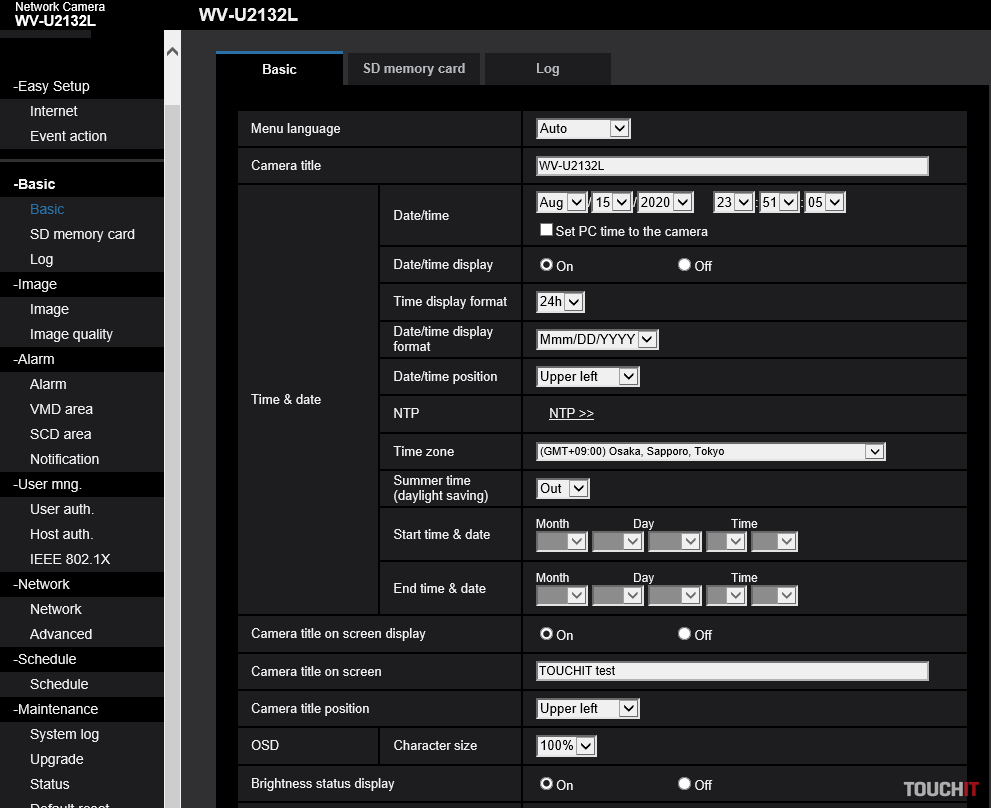The height and width of the screenshot is (808, 991).
Task: Disable Camera title on screen display
Action: coord(684,633)
